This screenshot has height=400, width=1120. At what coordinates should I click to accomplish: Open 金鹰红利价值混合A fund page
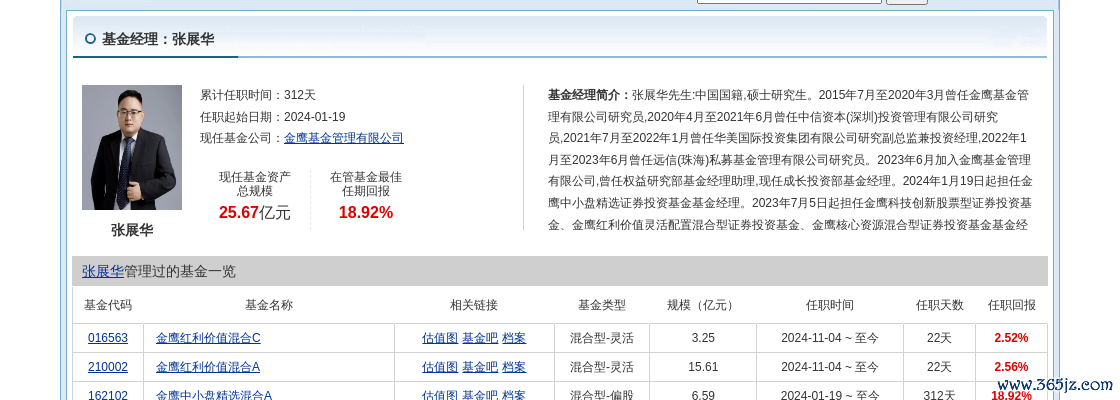click(x=208, y=367)
